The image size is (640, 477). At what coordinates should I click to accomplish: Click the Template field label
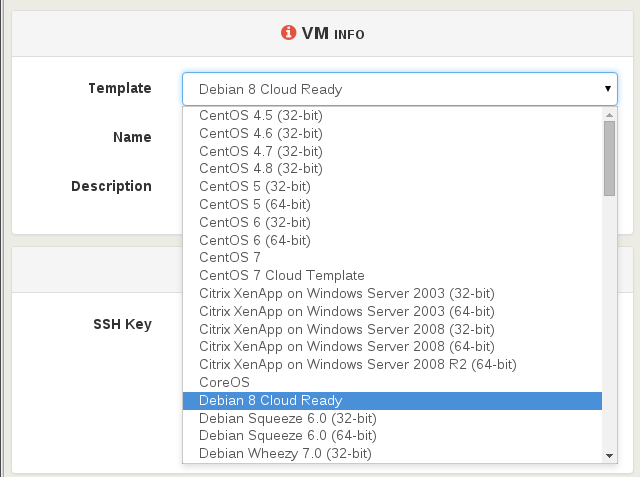point(120,89)
